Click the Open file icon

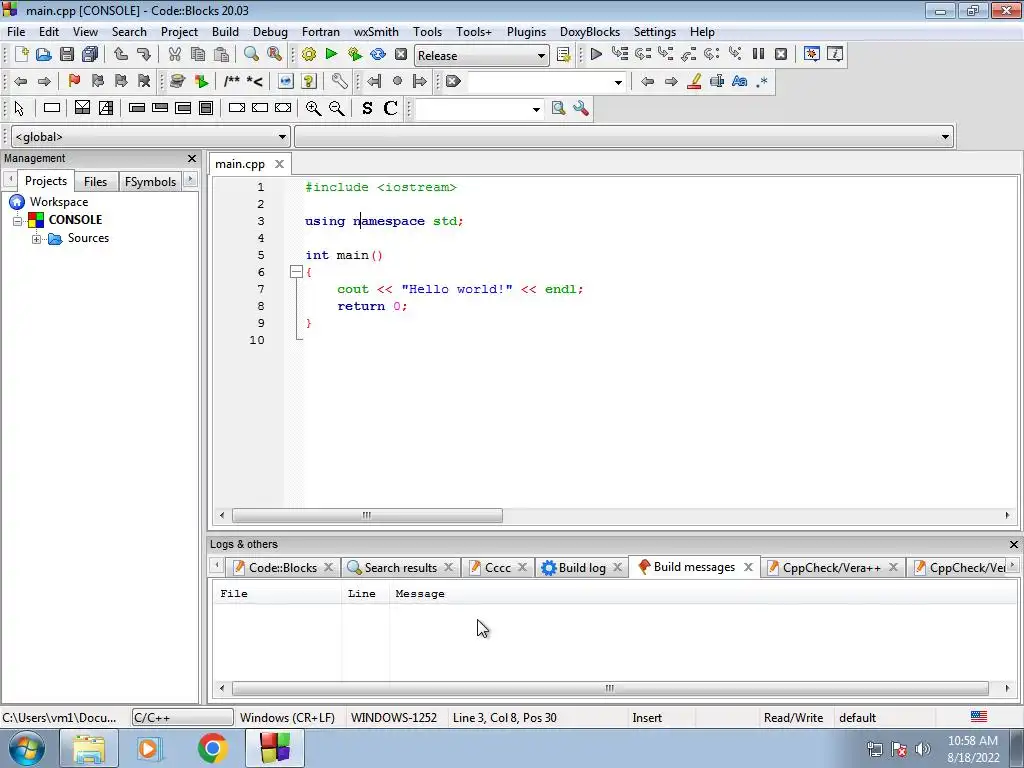pos(44,54)
